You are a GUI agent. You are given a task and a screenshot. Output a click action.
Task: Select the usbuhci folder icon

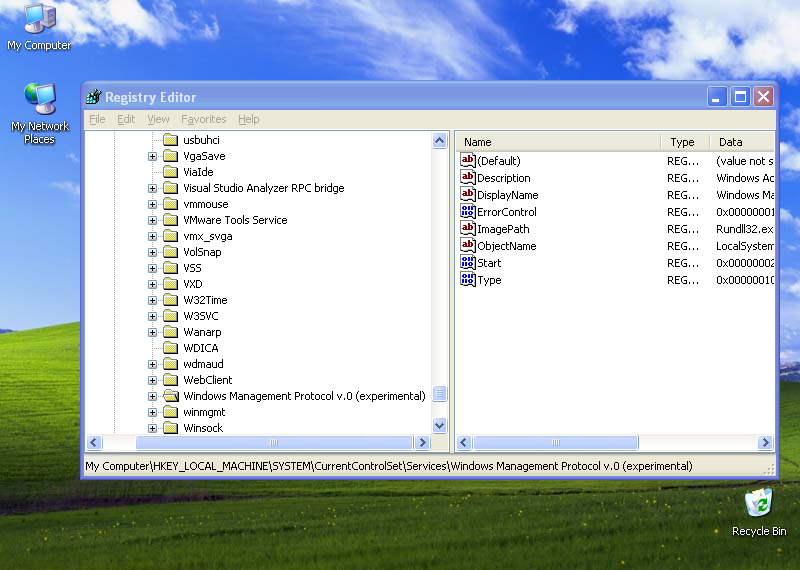coord(170,140)
